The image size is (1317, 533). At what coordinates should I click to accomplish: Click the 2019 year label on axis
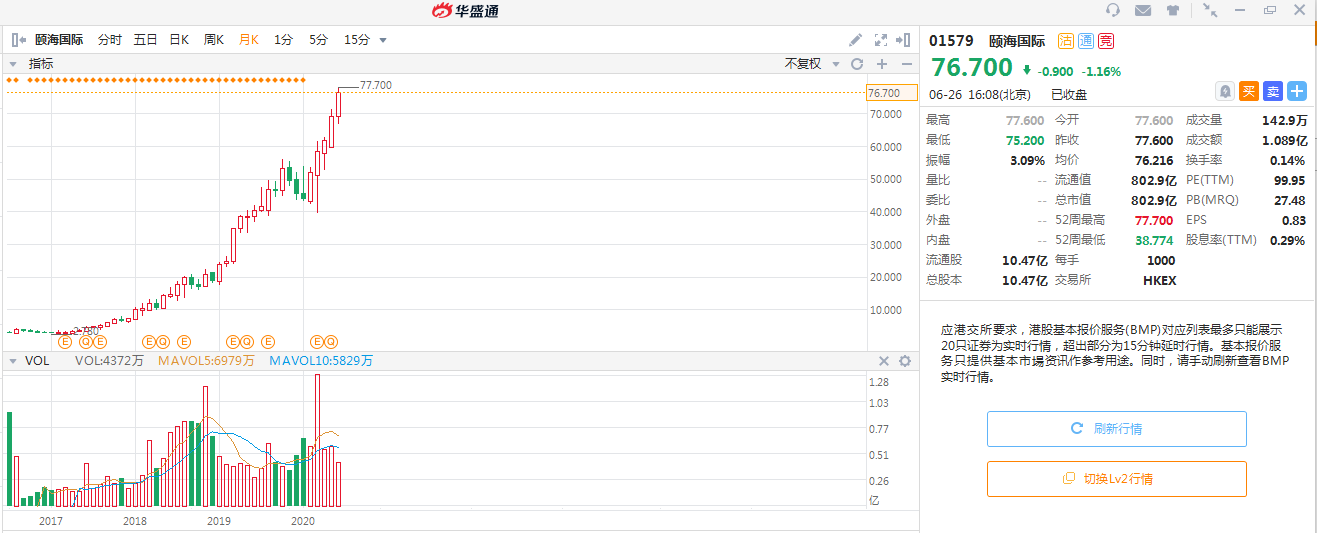click(219, 521)
